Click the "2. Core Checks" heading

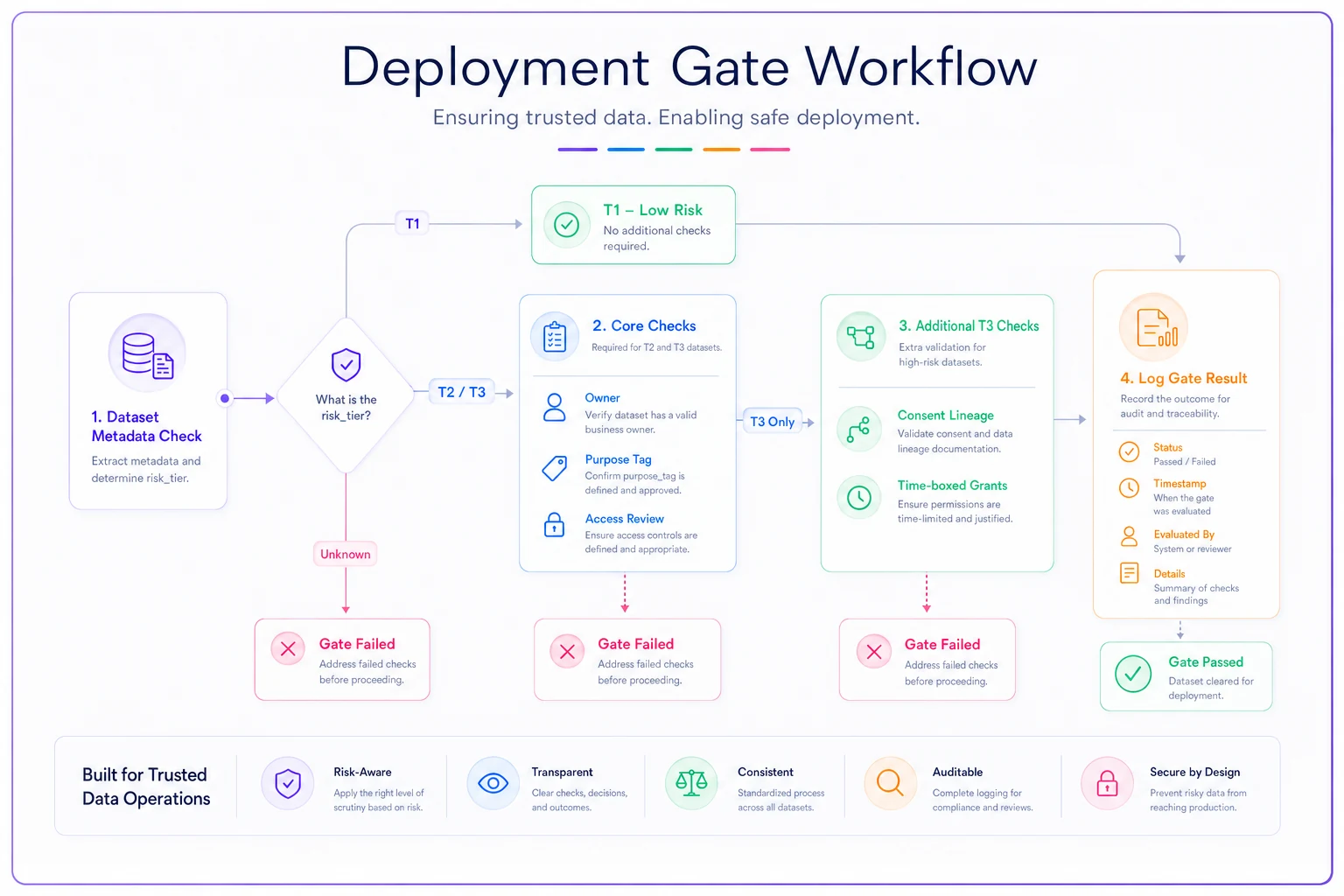coord(644,325)
